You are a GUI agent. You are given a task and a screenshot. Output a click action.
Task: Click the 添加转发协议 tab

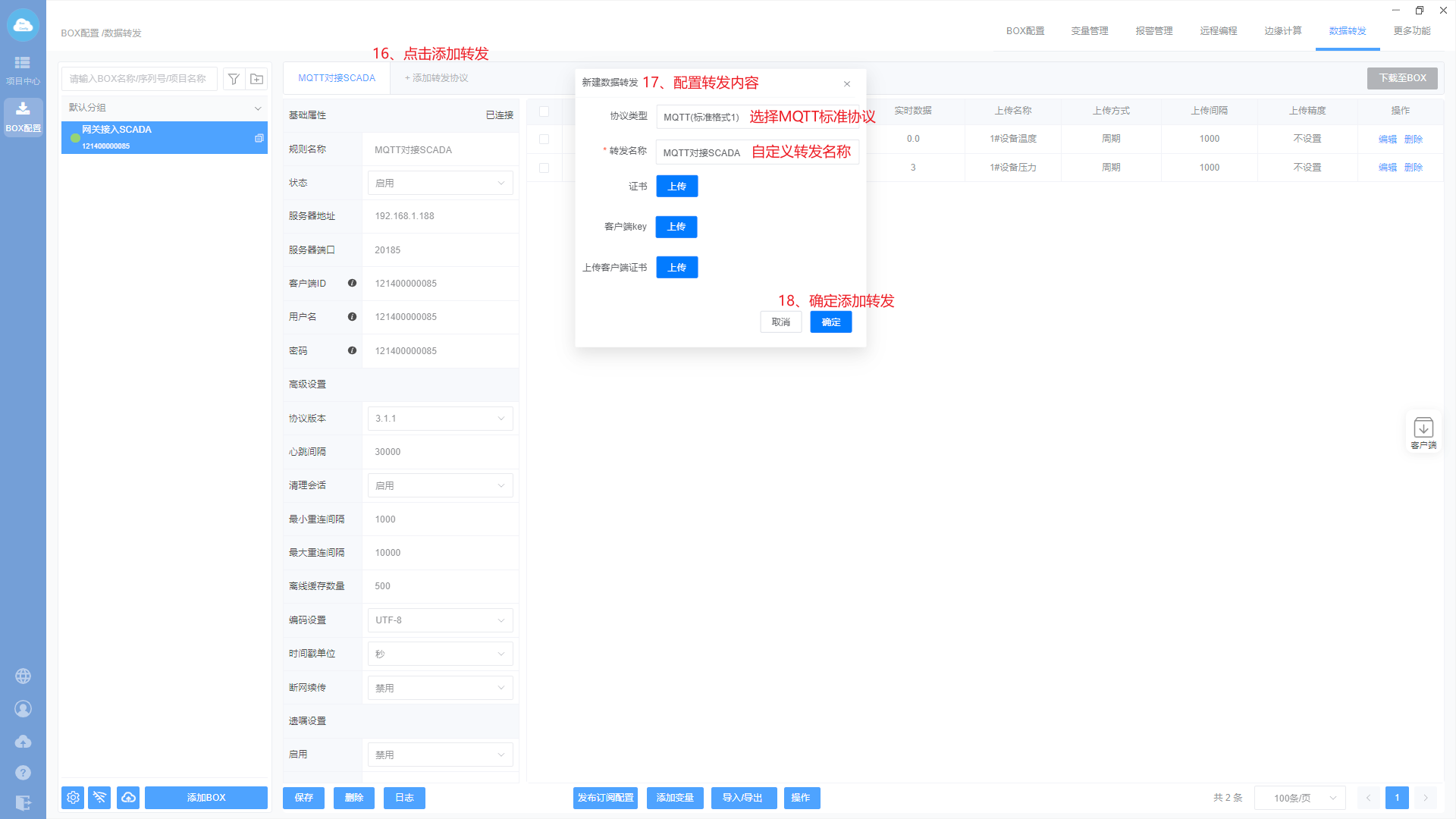pyautogui.click(x=436, y=78)
